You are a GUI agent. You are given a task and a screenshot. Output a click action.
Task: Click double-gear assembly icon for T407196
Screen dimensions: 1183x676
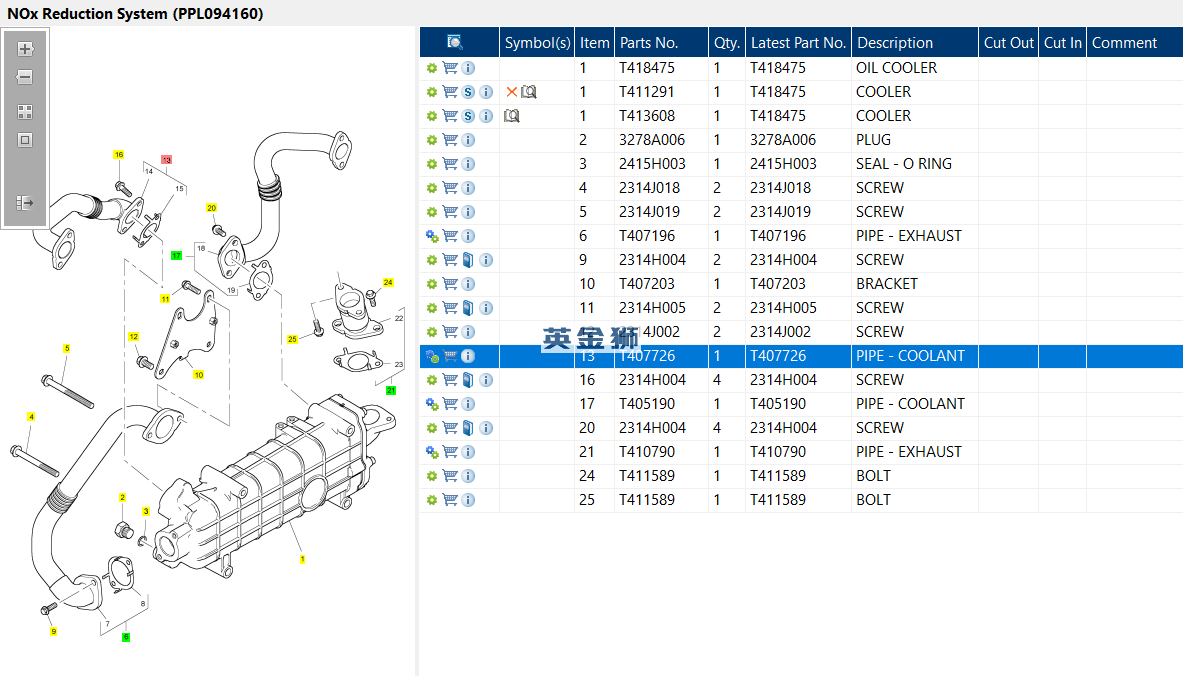[432, 236]
